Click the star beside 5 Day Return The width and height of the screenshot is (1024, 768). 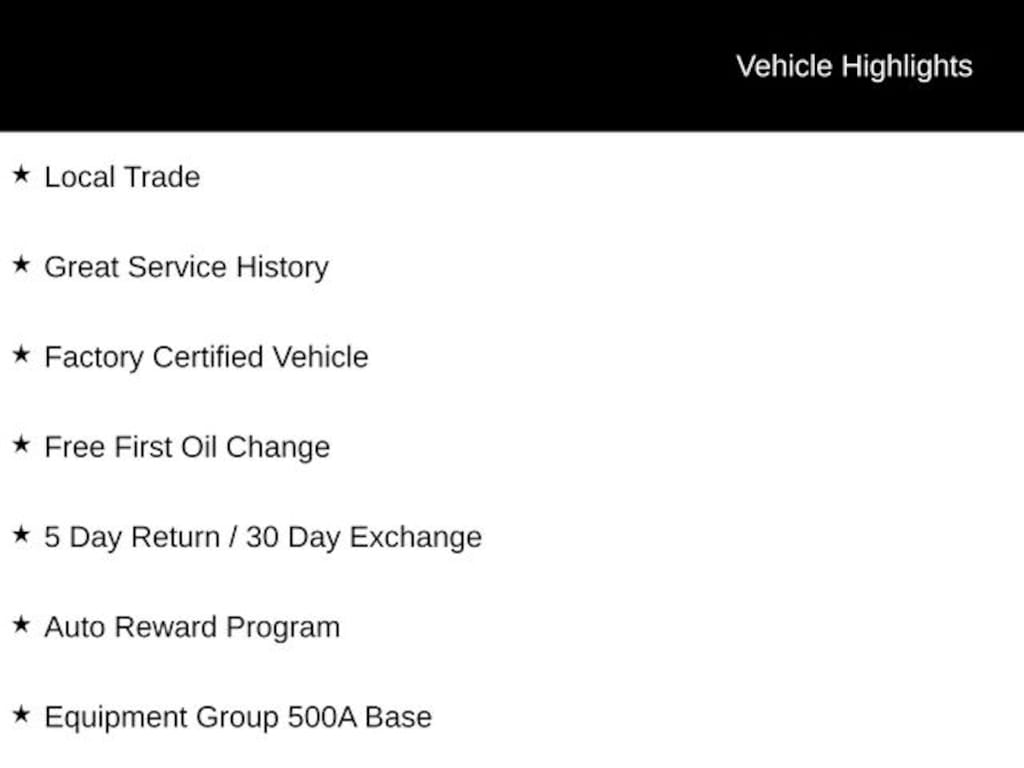21,535
